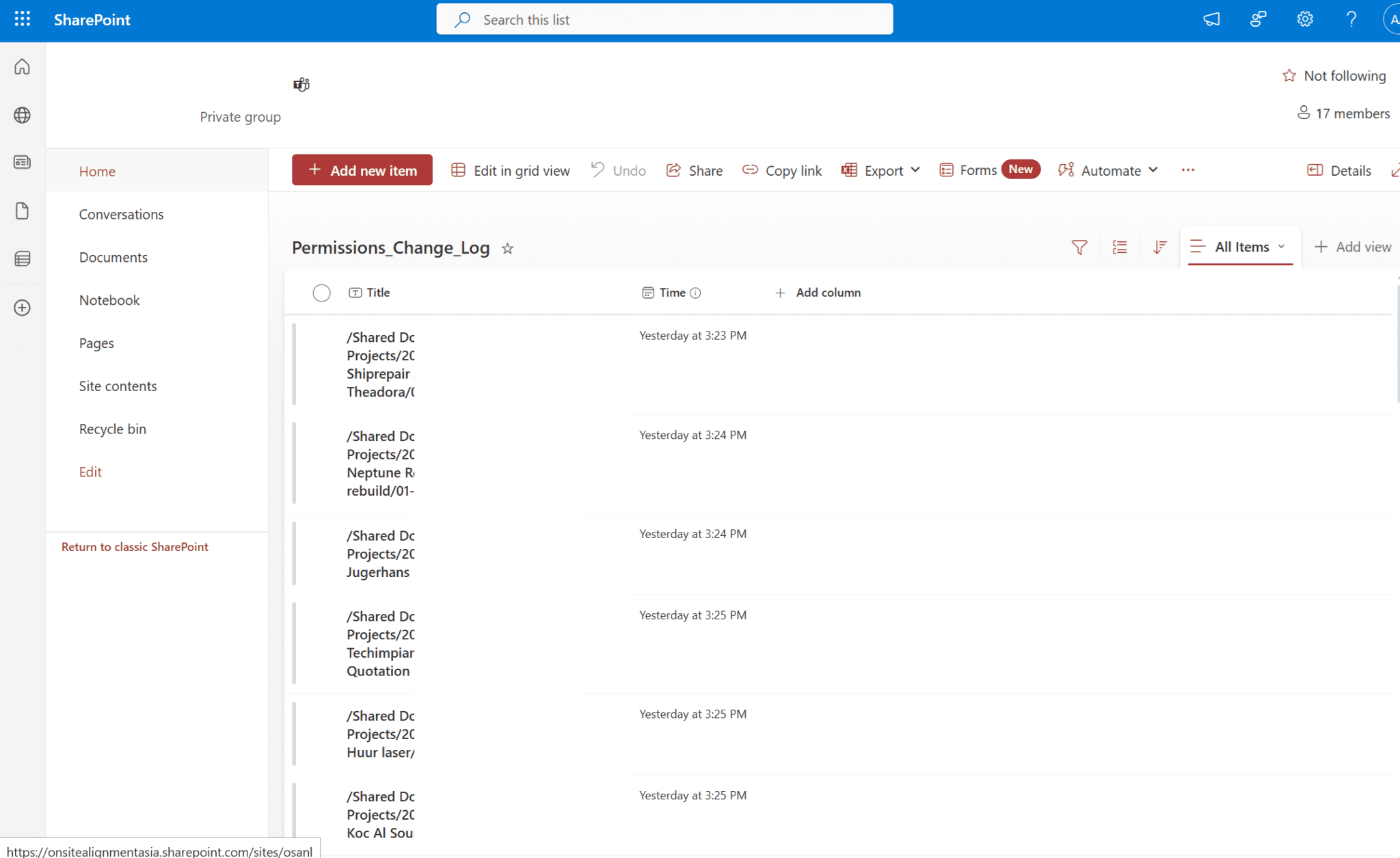Image resolution: width=1400 pixels, height=858 pixels.
Task: Open the app launcher waffle icon
Action: 22,19
